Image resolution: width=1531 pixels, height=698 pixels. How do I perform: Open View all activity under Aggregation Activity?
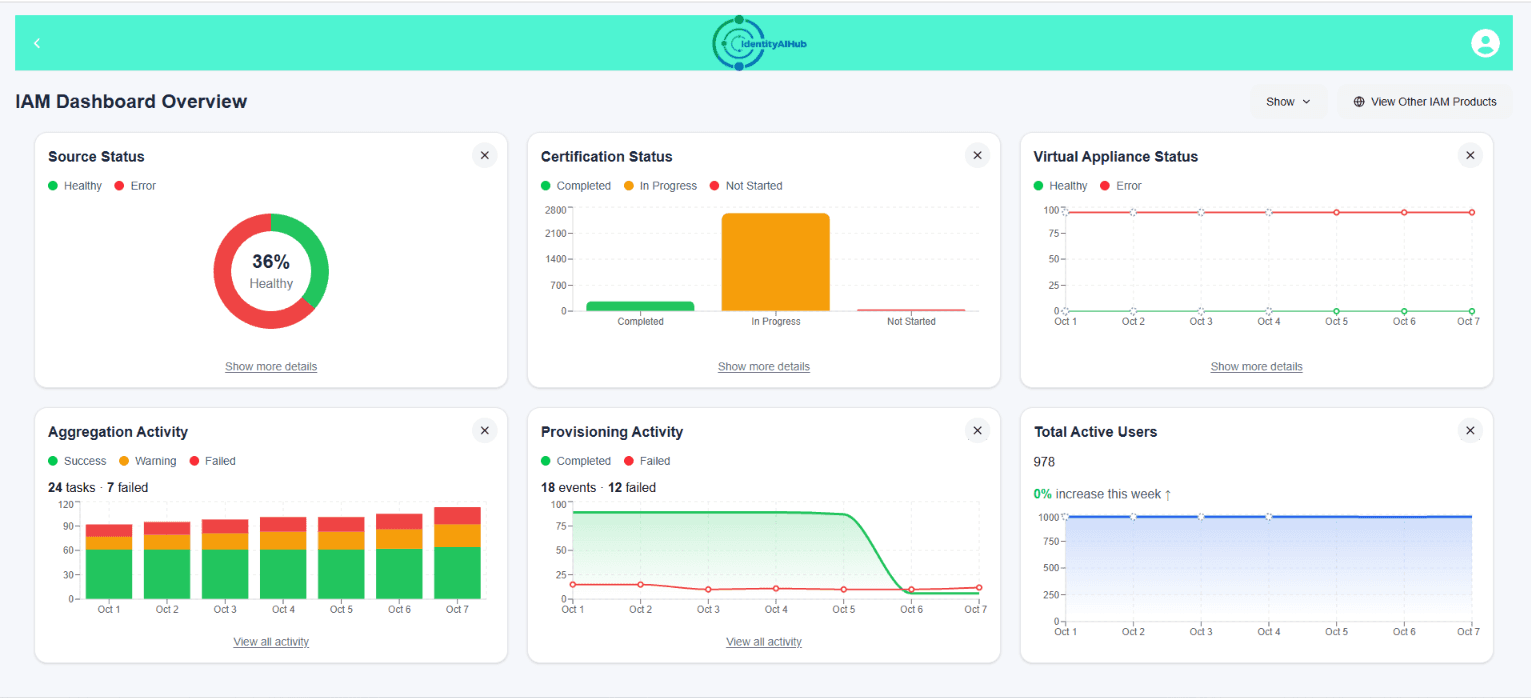[271, 642]
